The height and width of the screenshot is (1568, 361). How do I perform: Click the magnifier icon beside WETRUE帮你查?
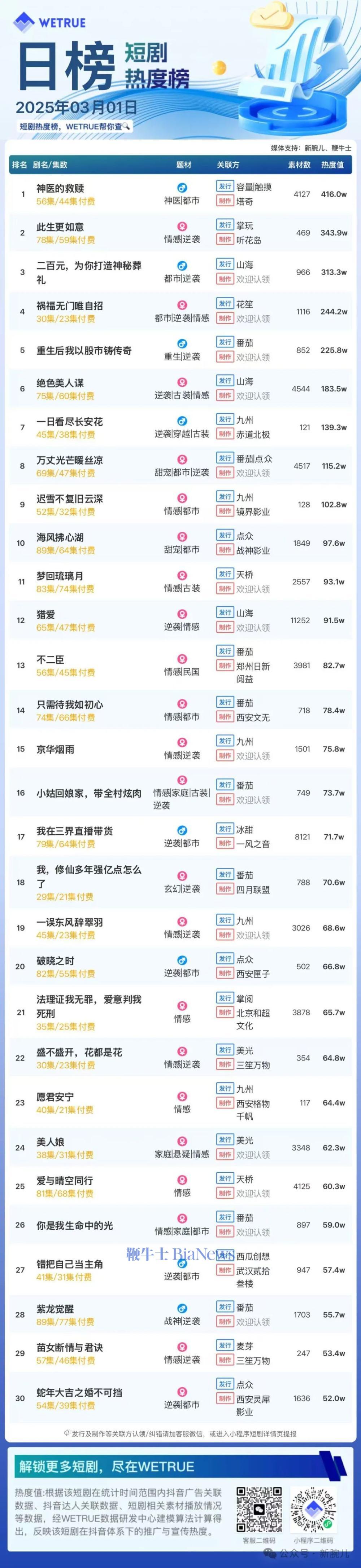pyautogui.click(x=126, y=127)
